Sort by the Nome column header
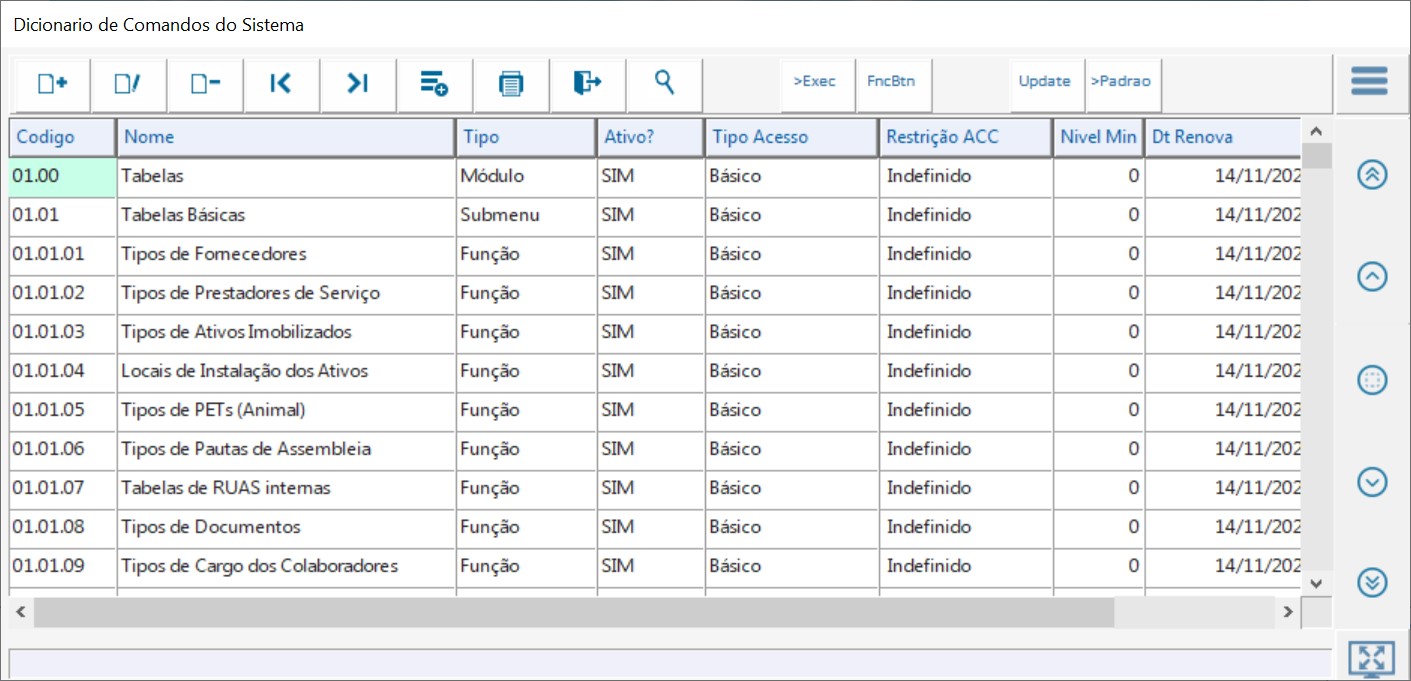Image resolution: width=1411 pixels, height=681 pixels. pos(286,137)
